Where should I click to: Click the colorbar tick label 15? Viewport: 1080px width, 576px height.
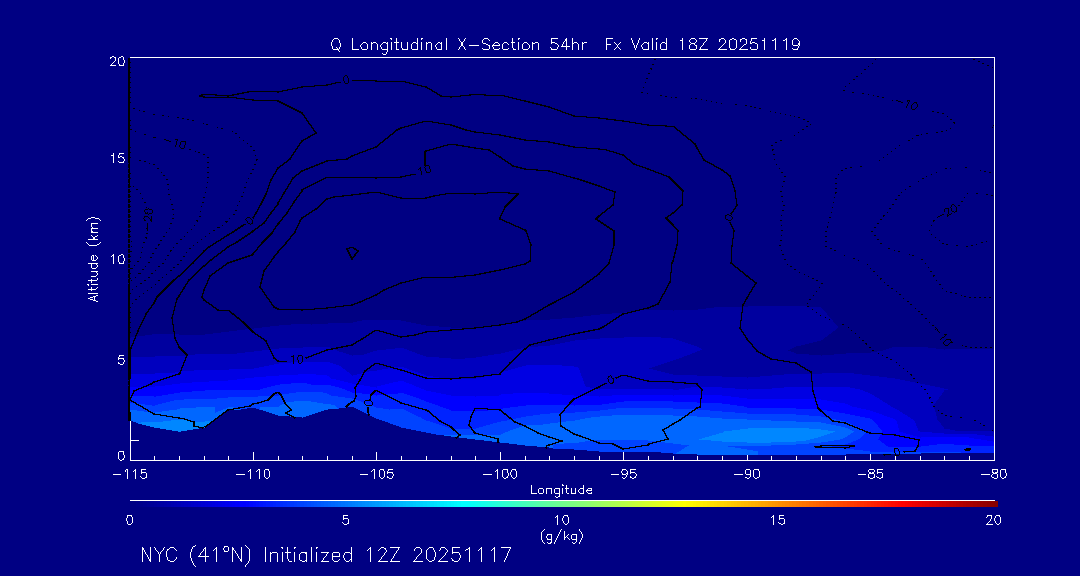777,520
